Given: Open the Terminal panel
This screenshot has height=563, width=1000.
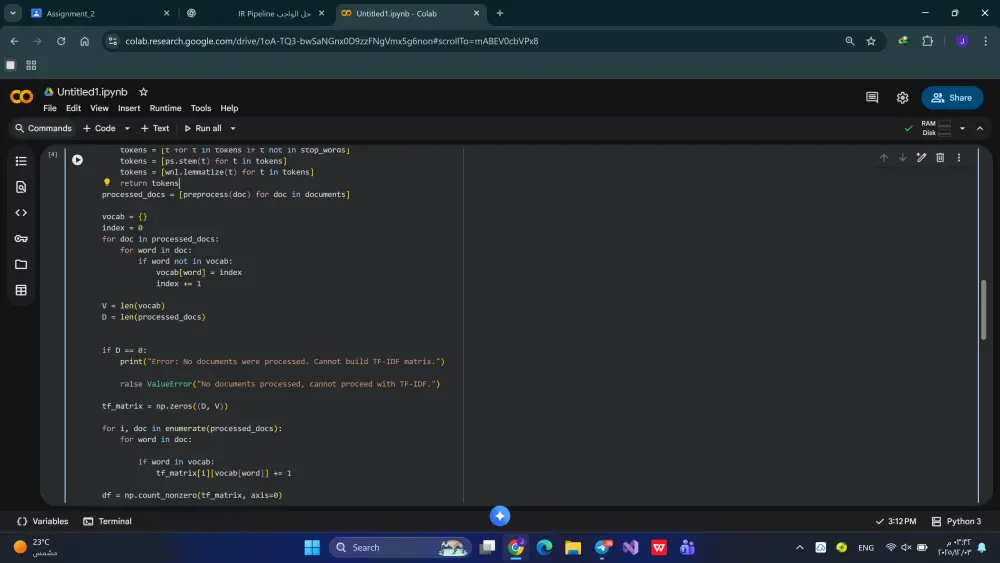Looking at the screenshot, I should point(107,521).
